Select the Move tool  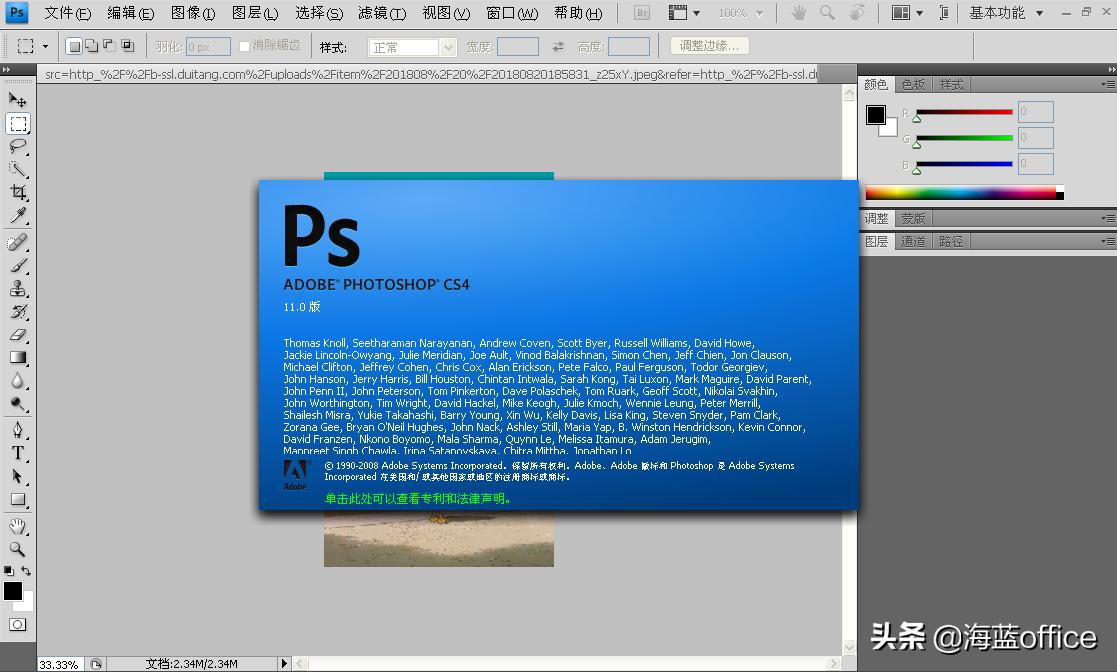(x=17, y=99)
